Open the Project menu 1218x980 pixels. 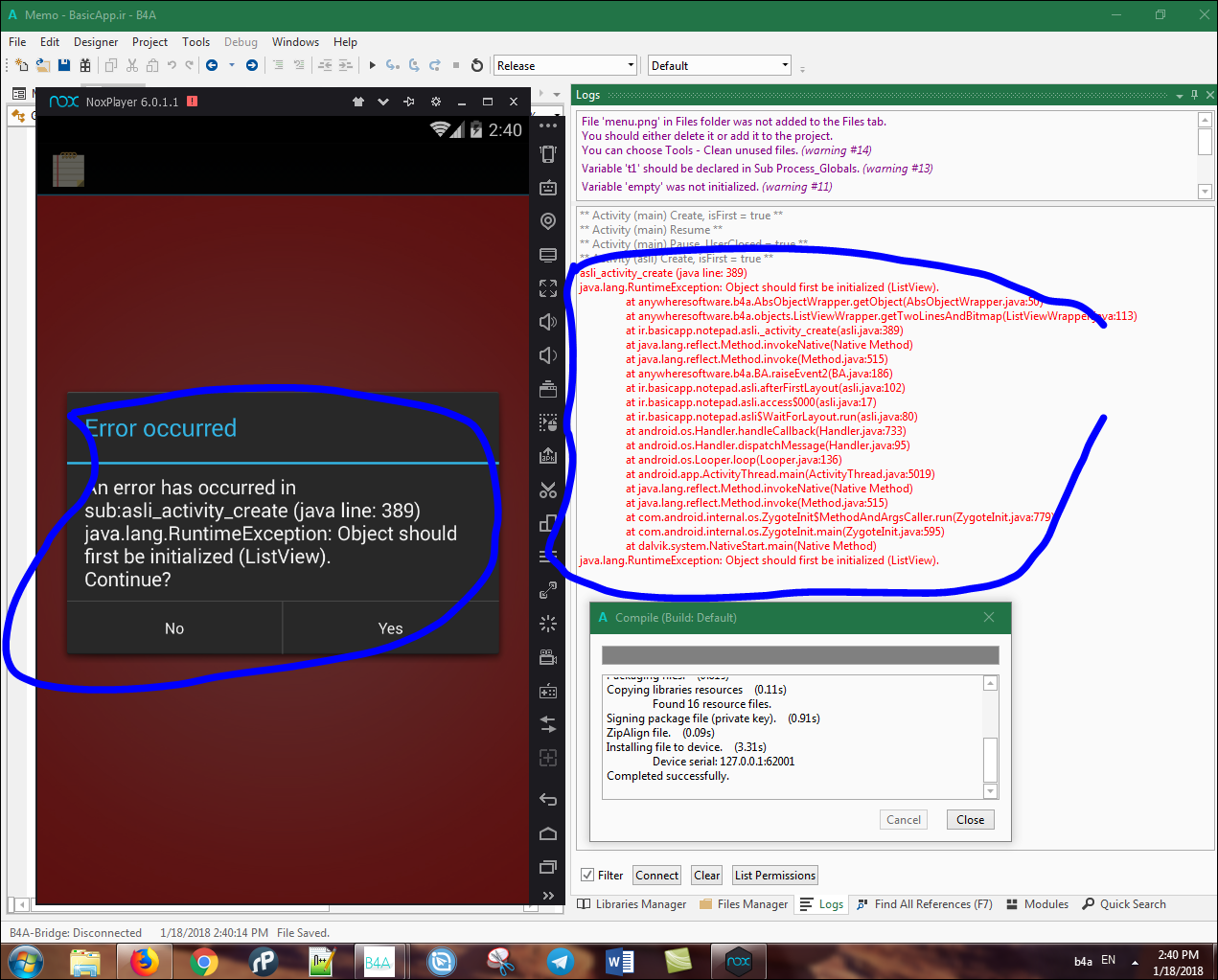coord(149,42)
